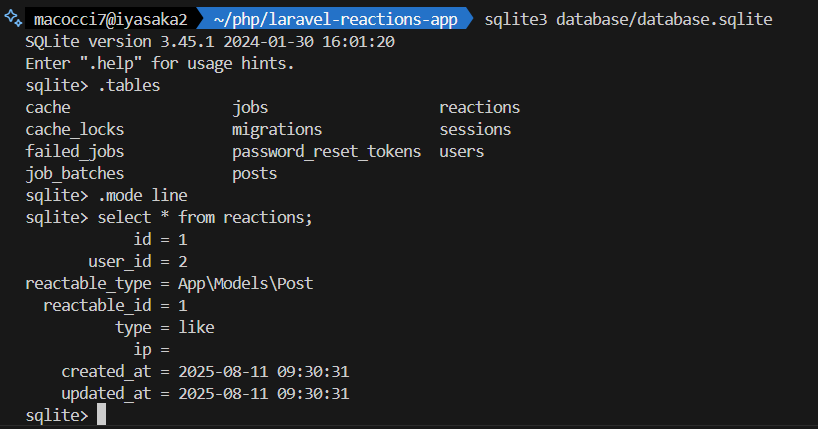This screenshot has width=818, height=429.
Task: Click the posts table name
Action: tap(254, 173)
